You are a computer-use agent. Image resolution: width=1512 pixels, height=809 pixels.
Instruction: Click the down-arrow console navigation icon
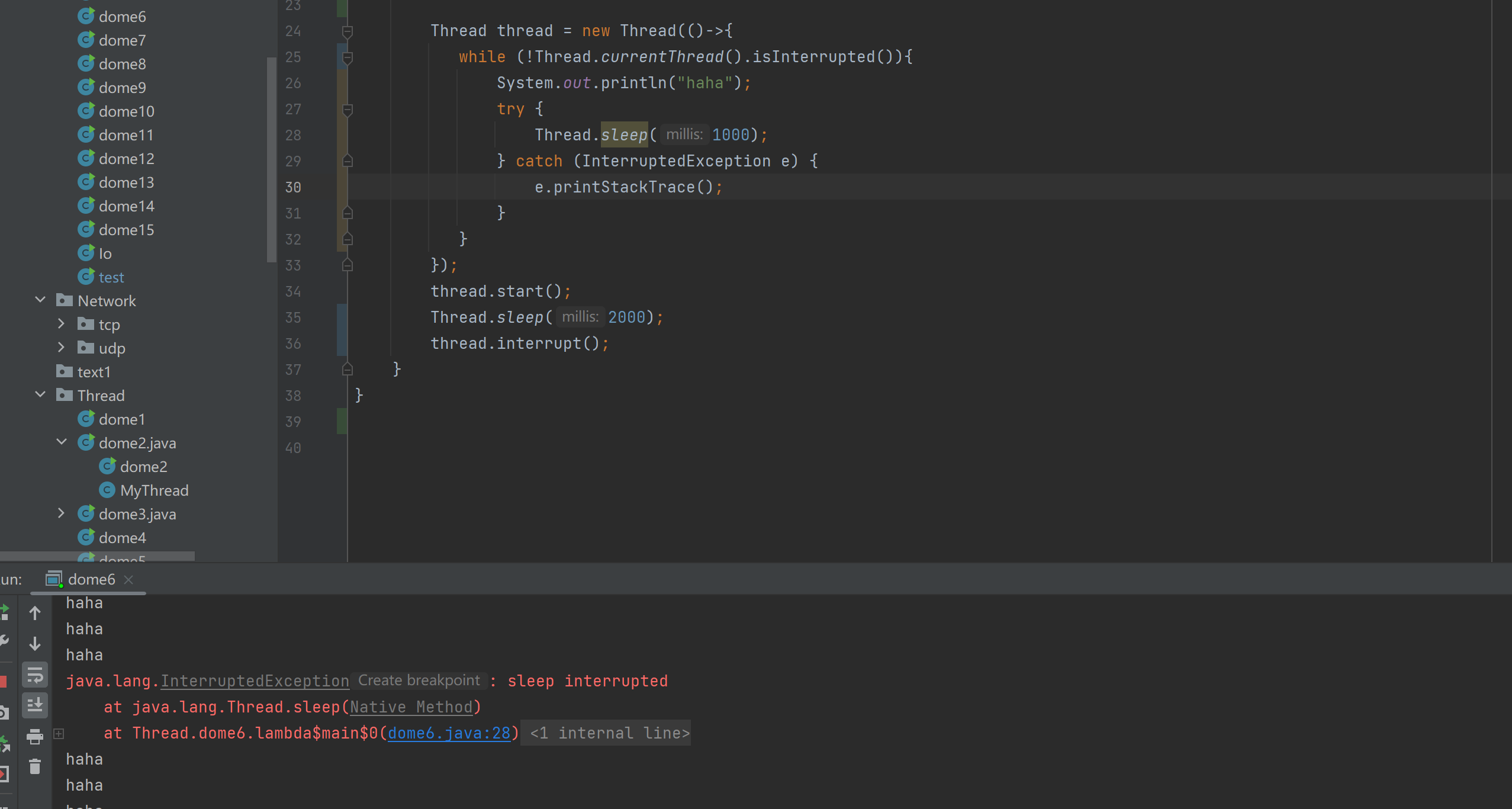(35, 644)
